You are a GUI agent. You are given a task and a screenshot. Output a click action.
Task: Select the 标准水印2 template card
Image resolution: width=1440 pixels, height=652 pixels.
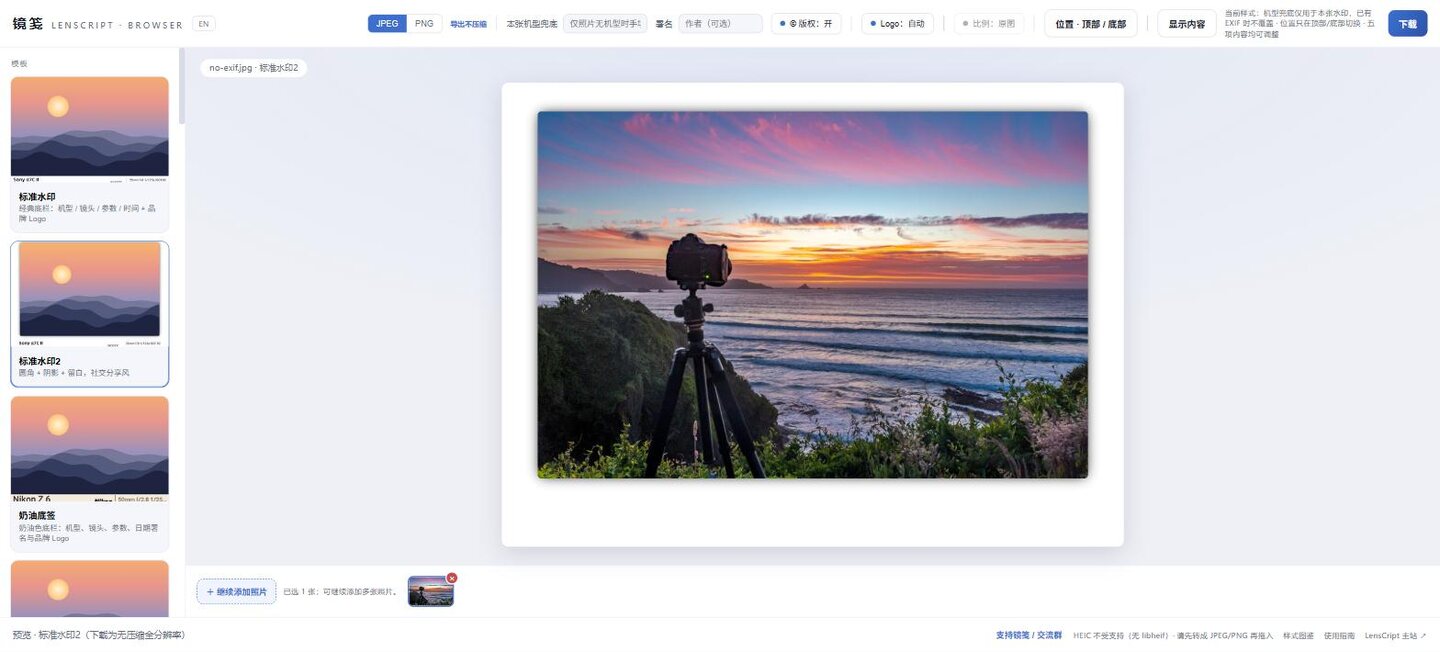coord(90,314)
